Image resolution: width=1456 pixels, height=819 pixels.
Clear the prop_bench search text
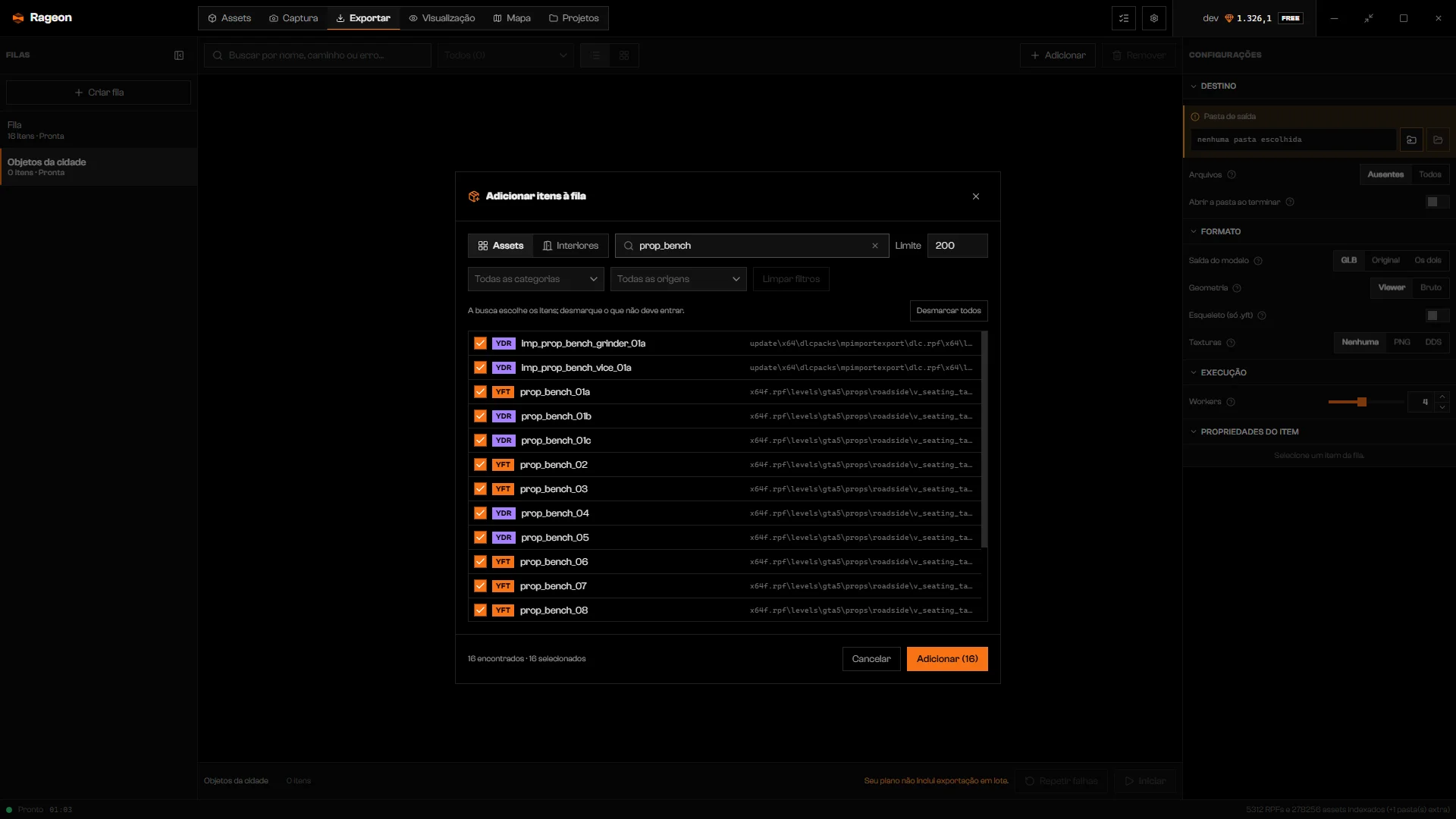click(x=875, y=246)
